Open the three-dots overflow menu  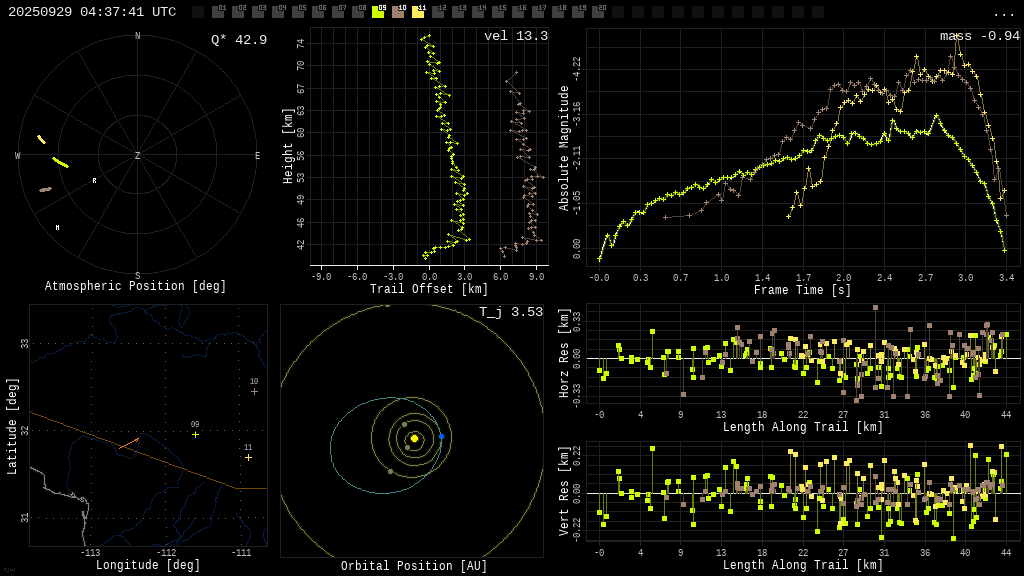tap(1003, 13)
